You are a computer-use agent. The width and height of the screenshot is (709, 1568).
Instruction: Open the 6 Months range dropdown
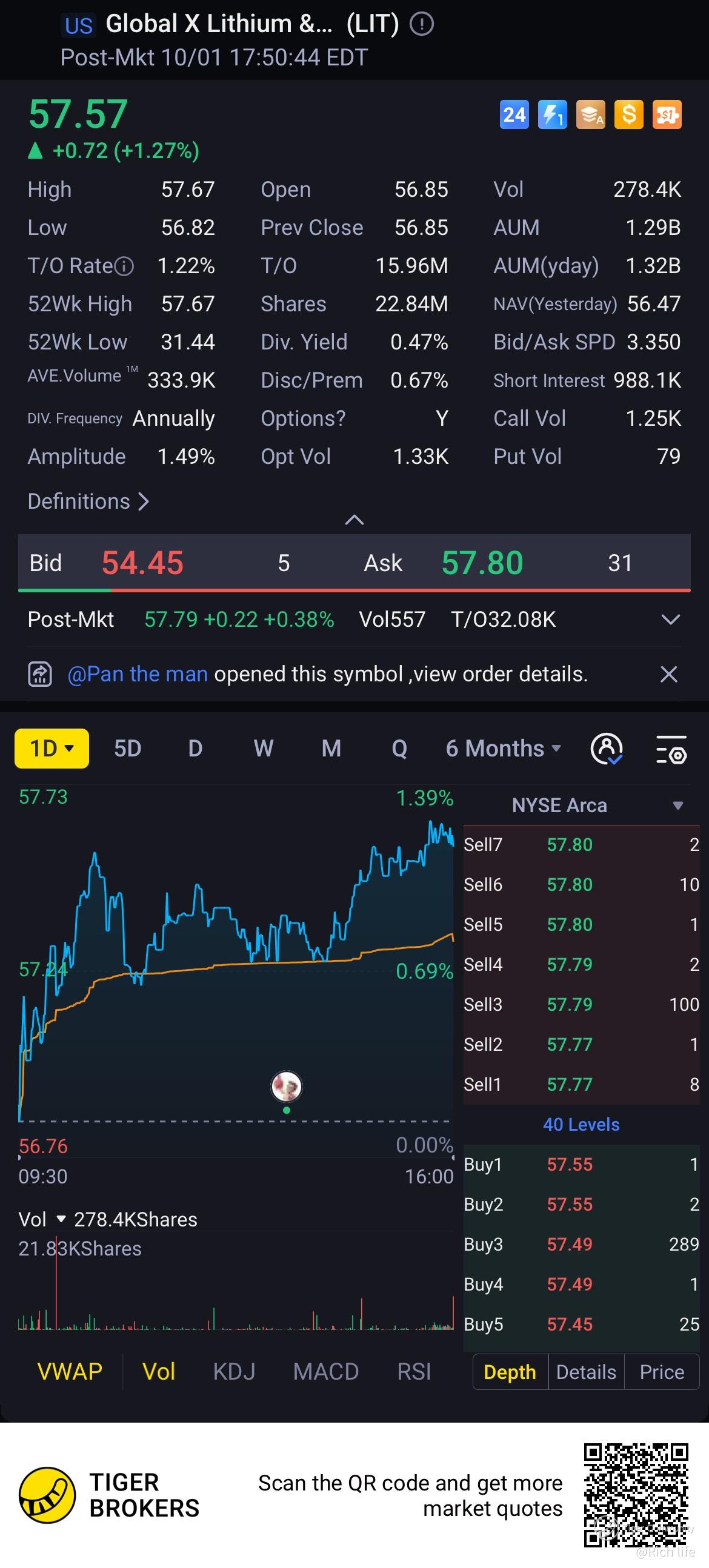coord(503,749)
